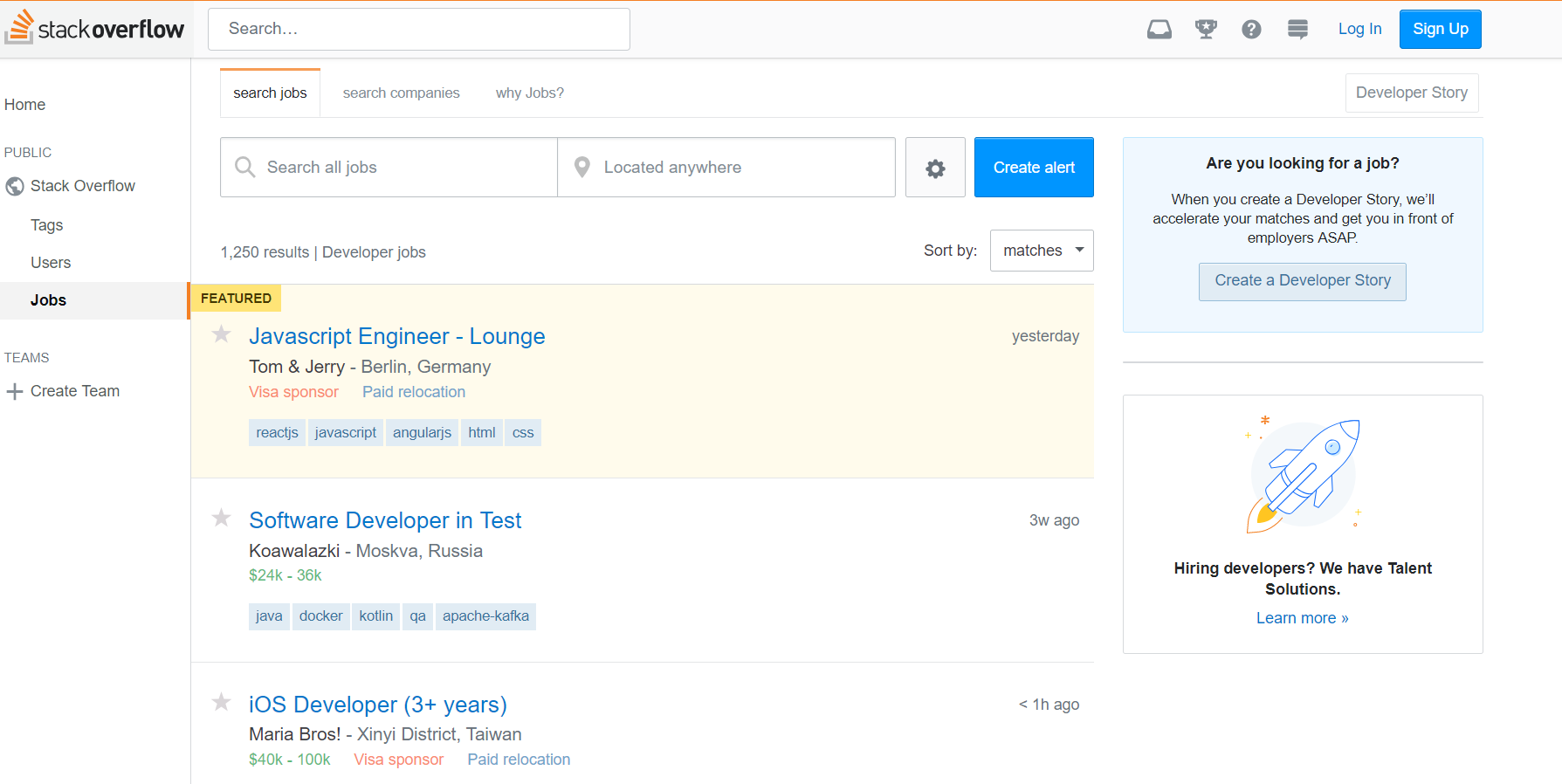
Task: Click the qa tag
Action: click(x=418, y=616)
